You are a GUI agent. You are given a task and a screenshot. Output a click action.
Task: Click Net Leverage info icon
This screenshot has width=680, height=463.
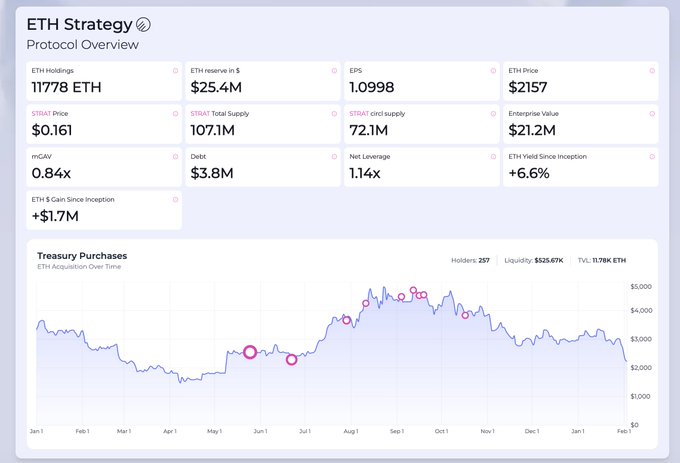pyautogui.click(x=493, y=157)
